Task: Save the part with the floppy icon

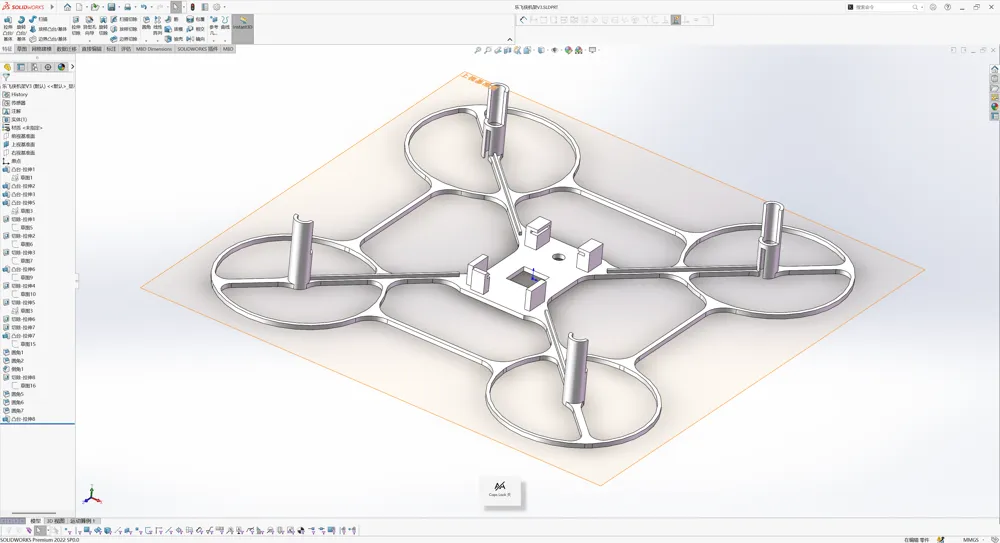Action: (111, 7)
